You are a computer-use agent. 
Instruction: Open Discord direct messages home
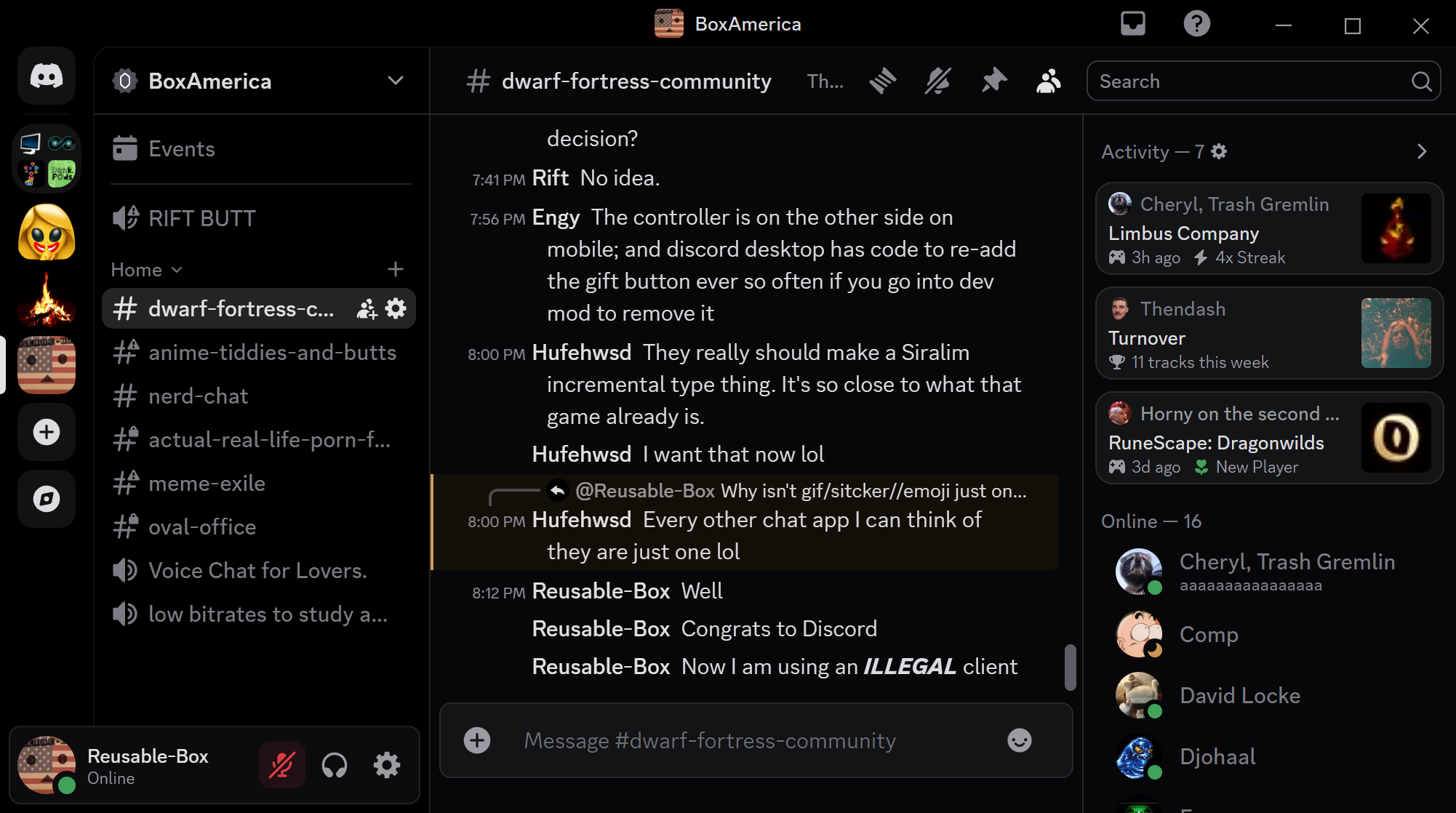coord(47,76)
